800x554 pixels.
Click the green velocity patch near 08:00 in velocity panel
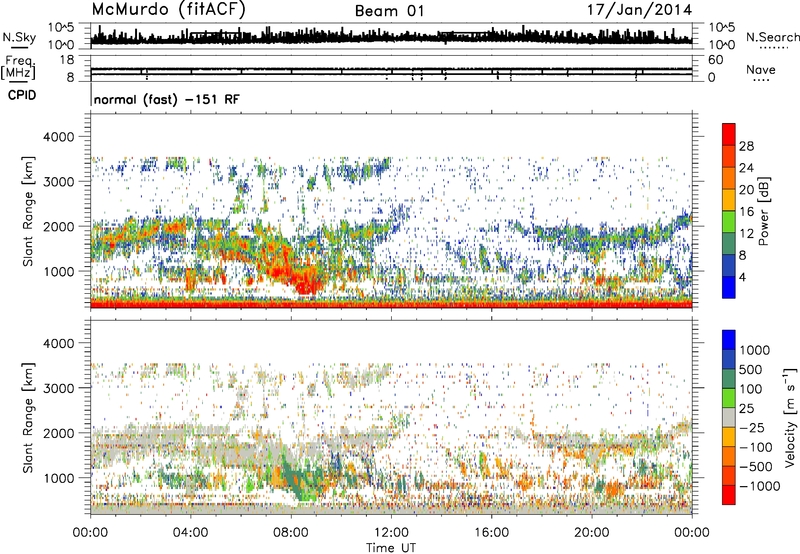(293, 480)
